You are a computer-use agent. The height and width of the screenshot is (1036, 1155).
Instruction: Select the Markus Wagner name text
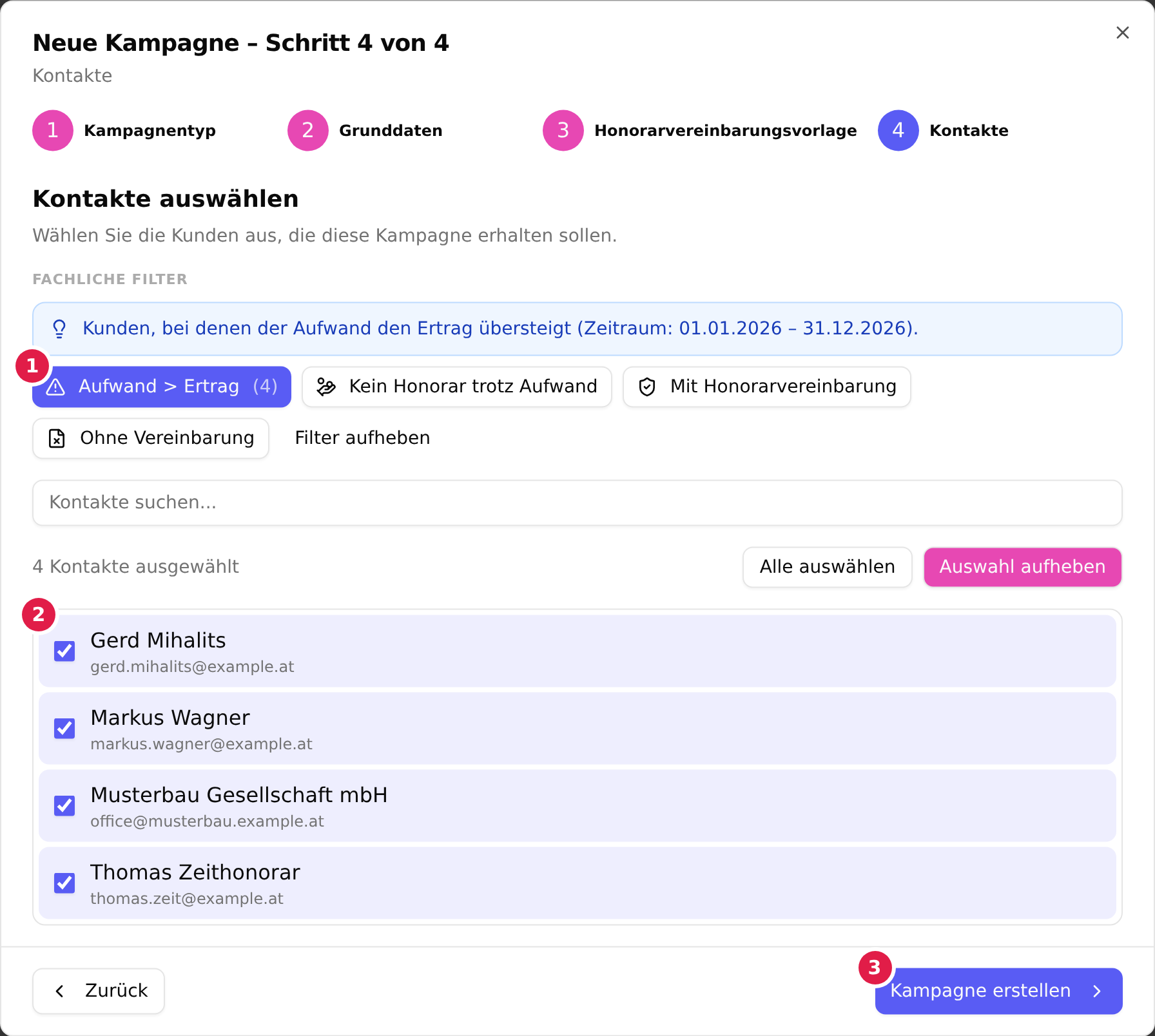coord(170,718)
